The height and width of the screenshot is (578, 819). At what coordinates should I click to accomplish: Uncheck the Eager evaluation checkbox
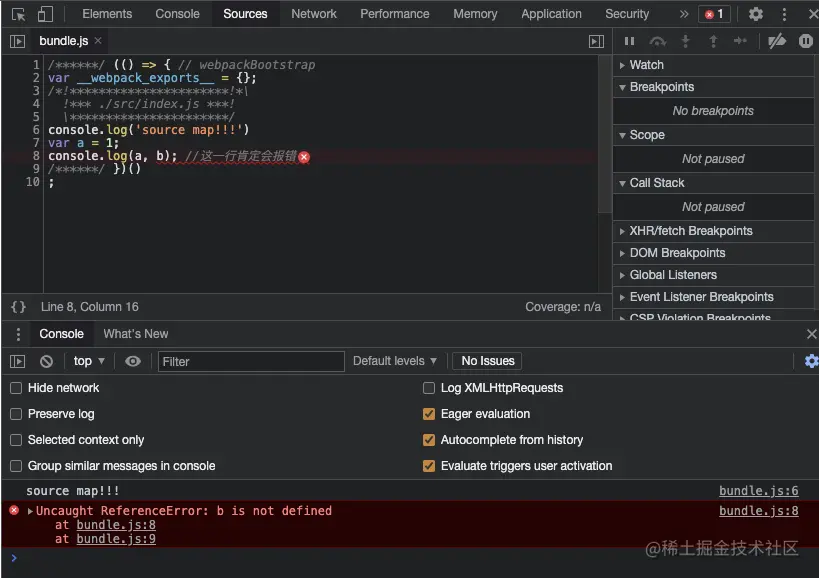point(429,414)
